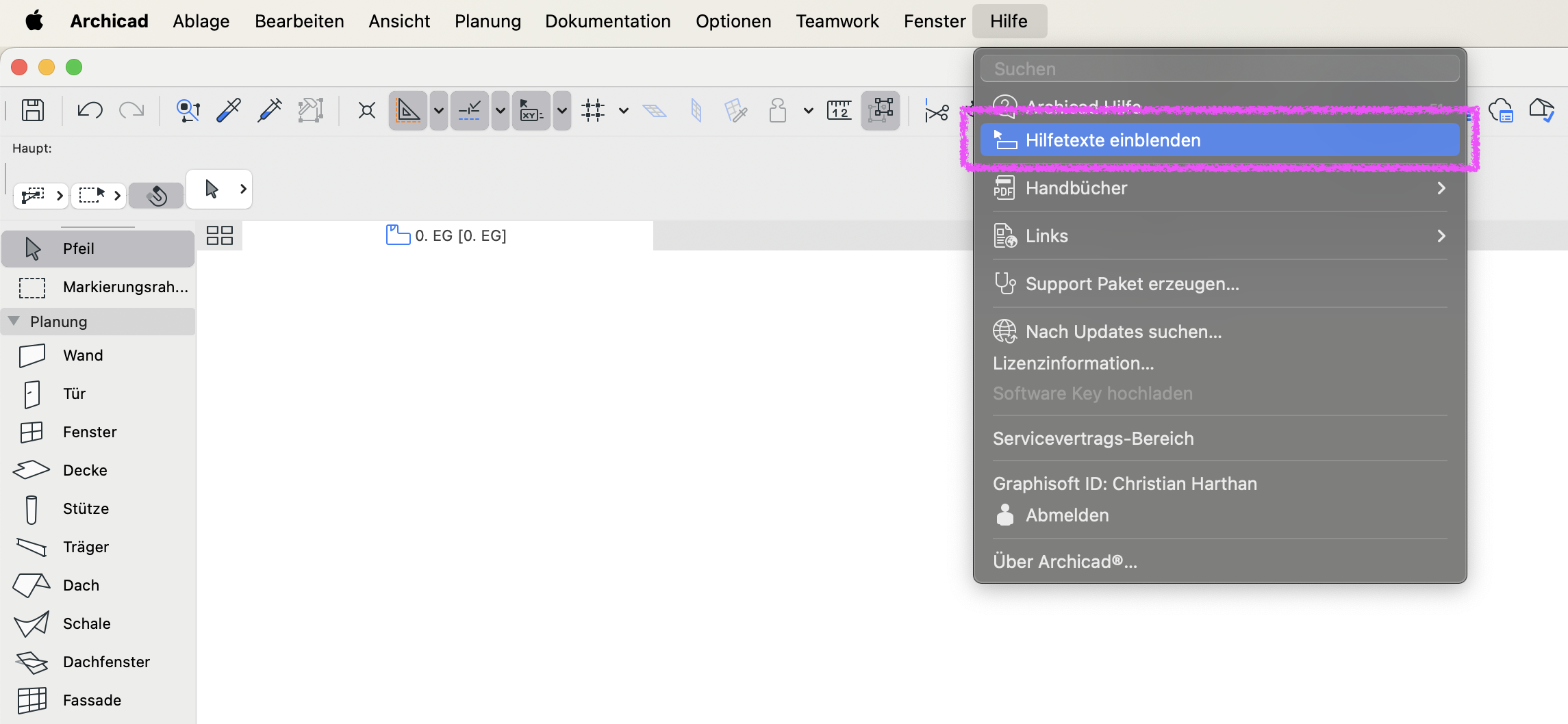Open Find & Select magnifier tool
Image resolution: width=1568 pixels, height=724 pixels.
188,110
